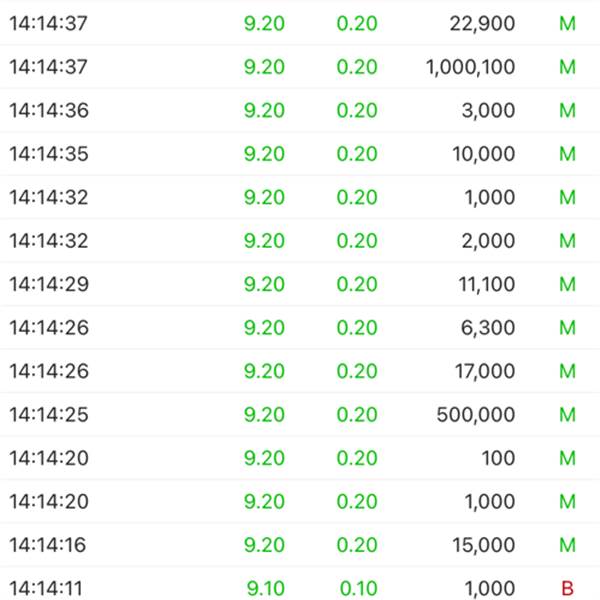
Task: Select the 2,000 volume trade at 14:14:32
Action: (300, 241)
